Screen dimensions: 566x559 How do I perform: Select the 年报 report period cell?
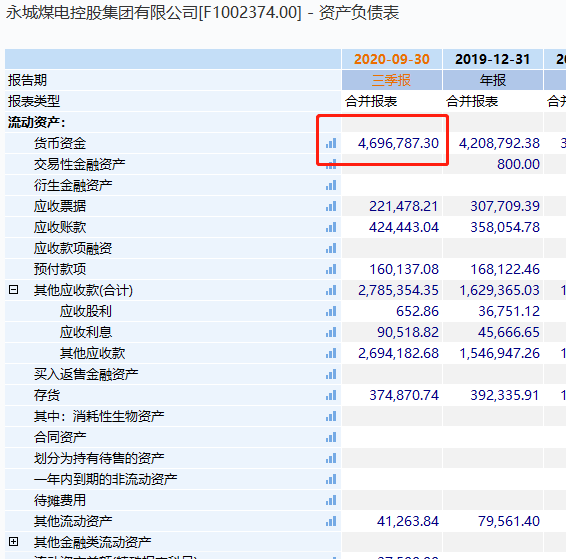tap(493, 80)
